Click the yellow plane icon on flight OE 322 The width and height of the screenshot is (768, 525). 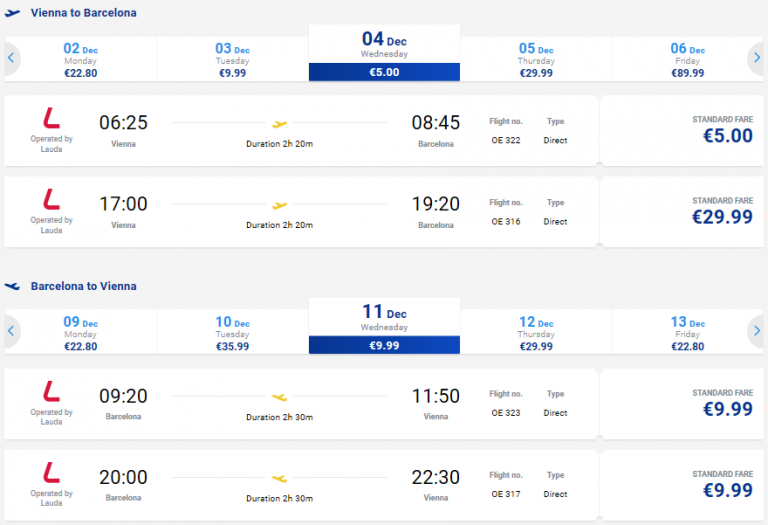click(280, 125)
